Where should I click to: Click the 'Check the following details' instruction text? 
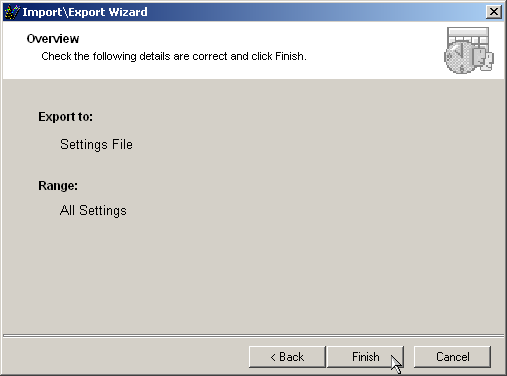pyautogui.click(x=174, y=56)
